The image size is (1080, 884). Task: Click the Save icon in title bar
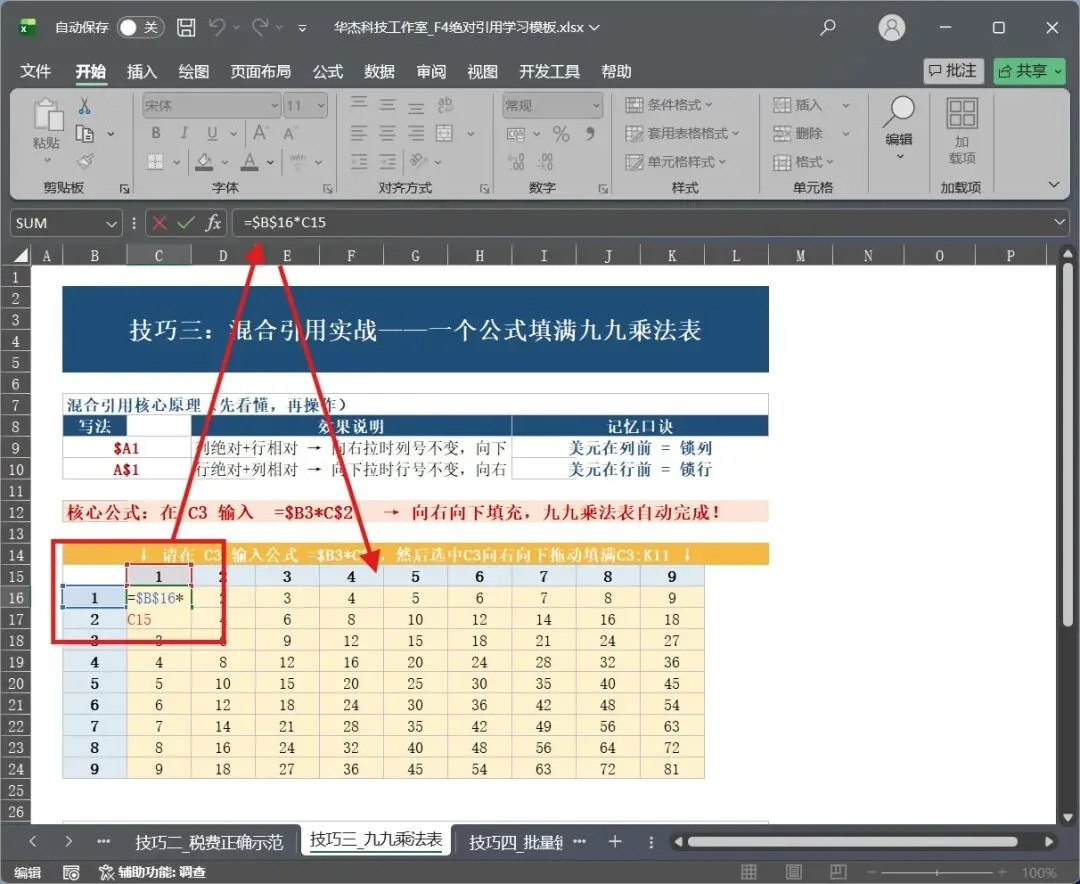(x=186, y=28)
